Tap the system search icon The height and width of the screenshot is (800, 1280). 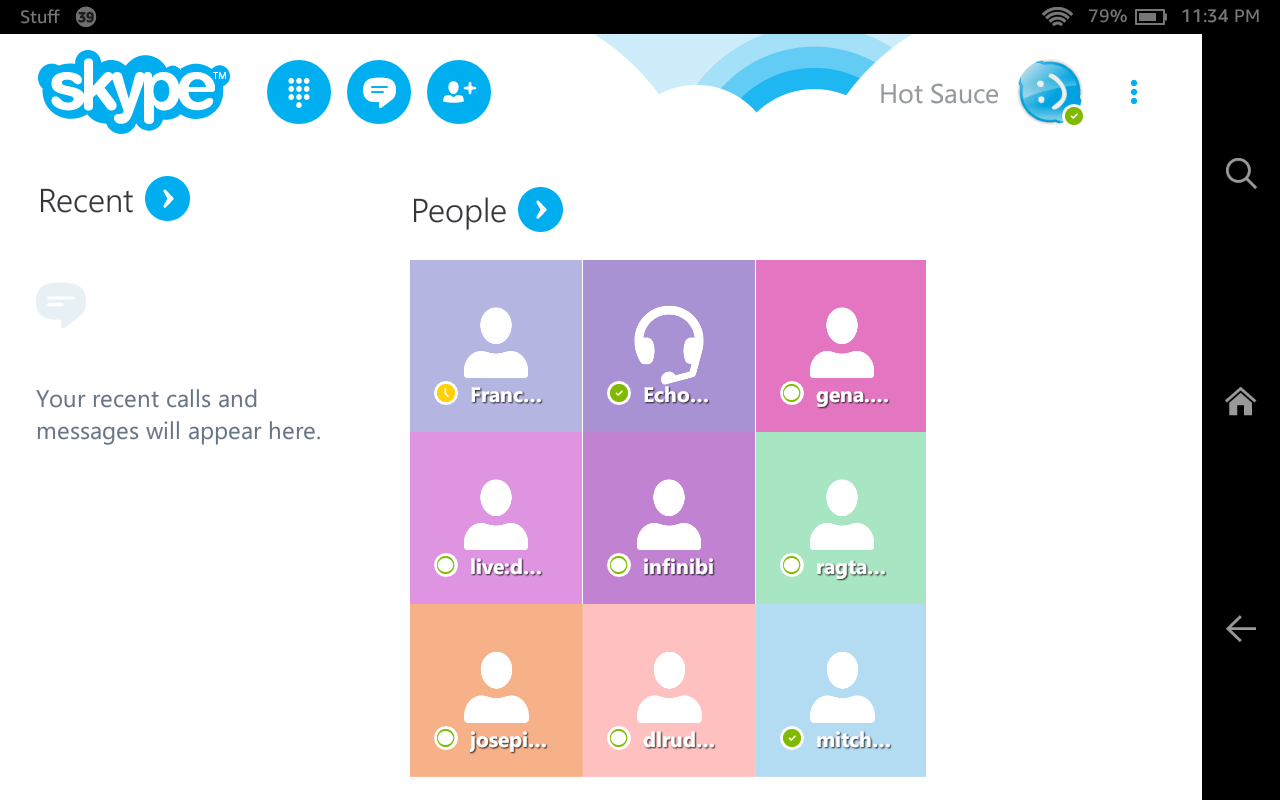[1241, 173]
